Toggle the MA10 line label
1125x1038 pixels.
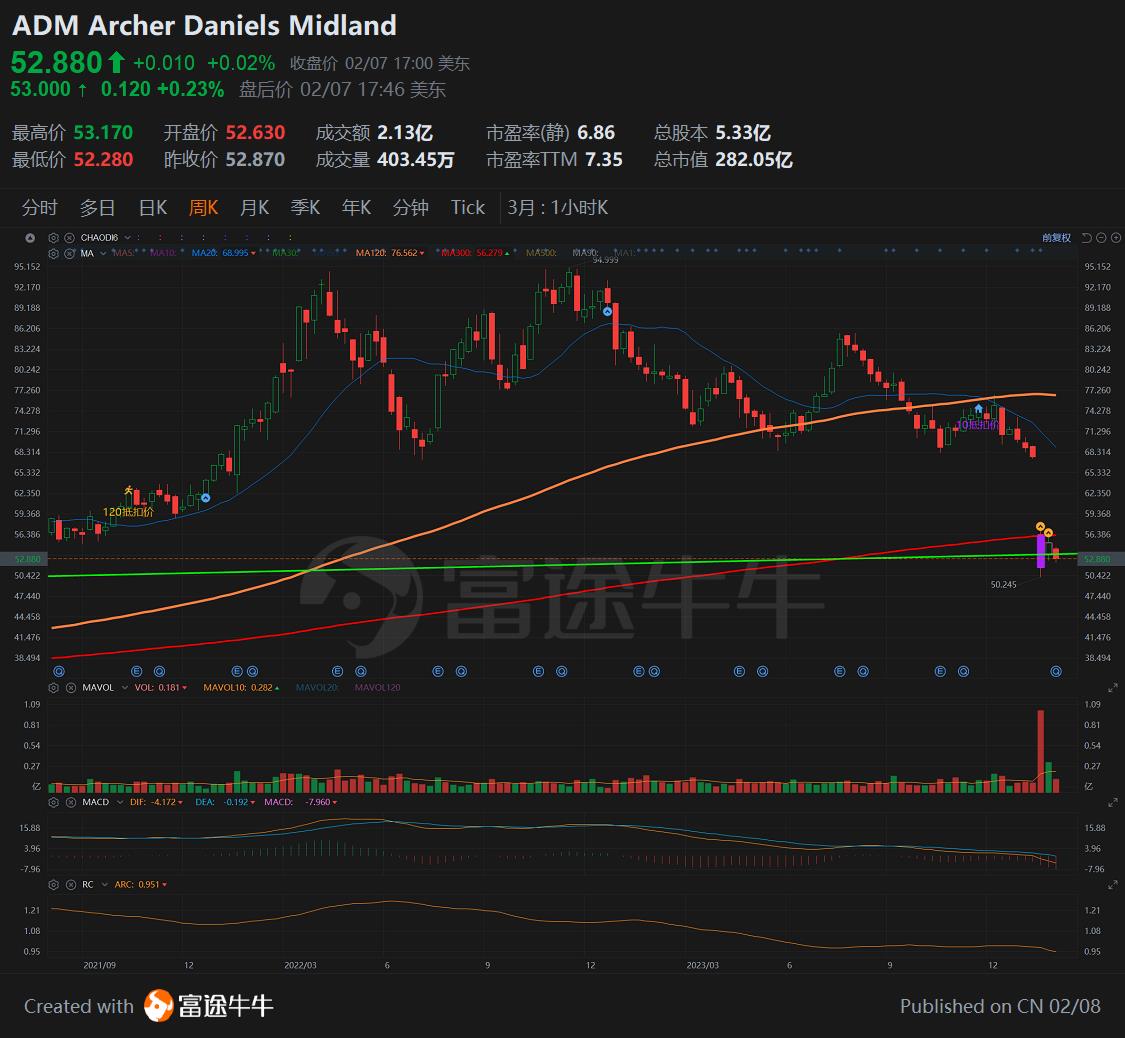pyautogui.click(x=164, y=253)
